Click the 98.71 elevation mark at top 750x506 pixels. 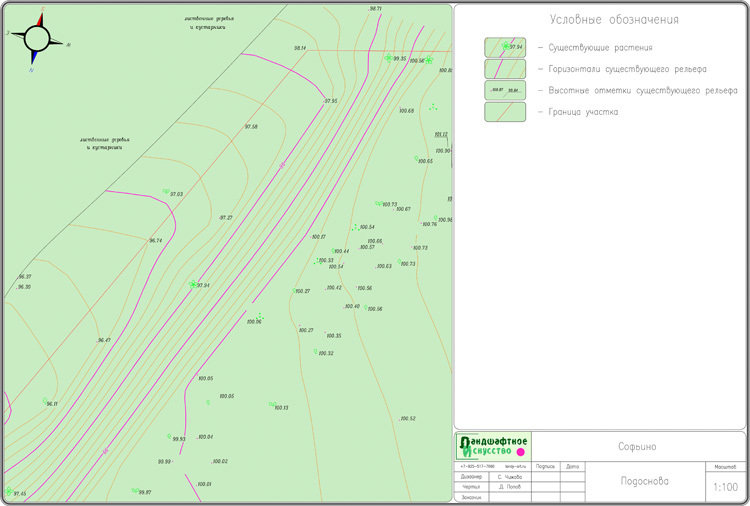click(x=375, y=8)
